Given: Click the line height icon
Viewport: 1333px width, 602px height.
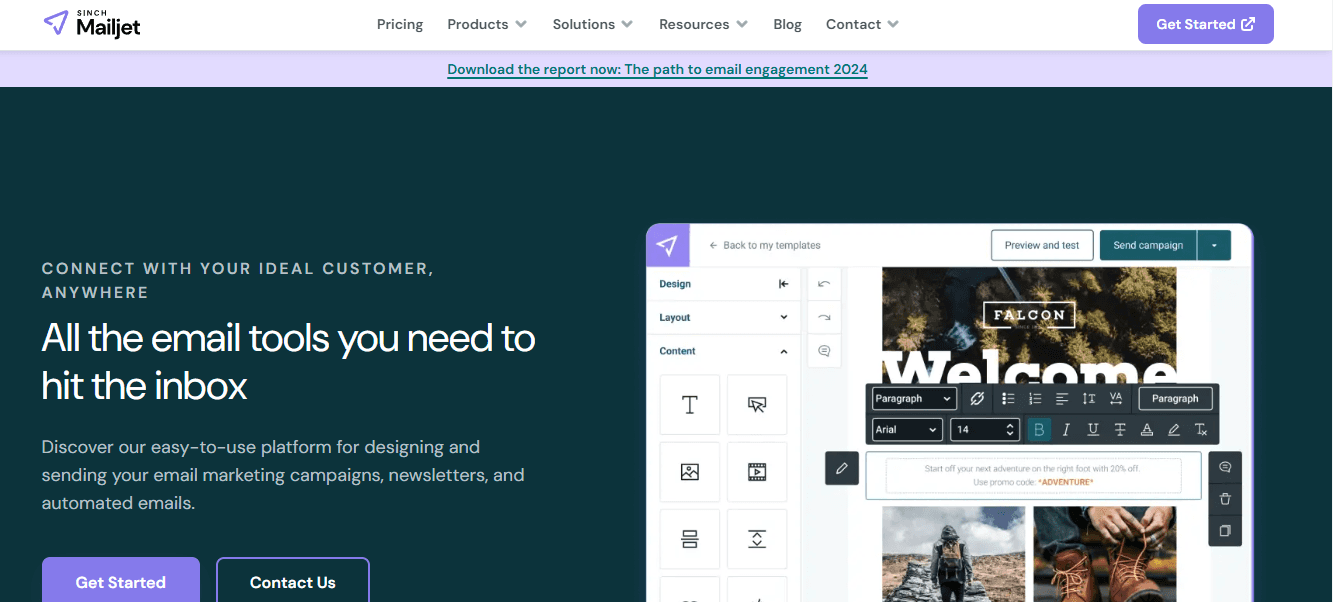Looking at the screenshot, I should pyautogui.click(x=1089, y=398).
